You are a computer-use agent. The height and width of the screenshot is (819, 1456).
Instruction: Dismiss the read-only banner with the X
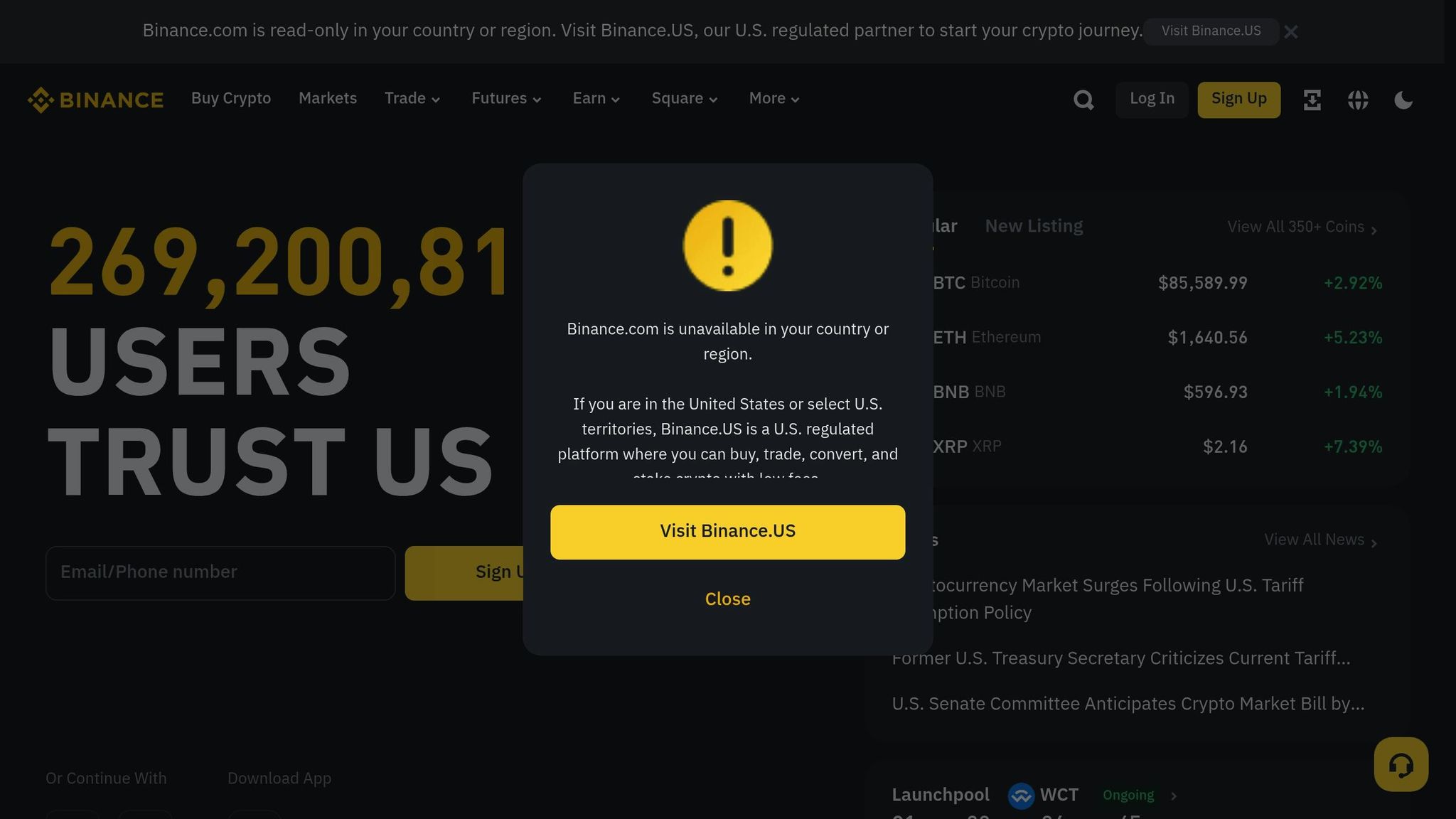[1292, 31]
